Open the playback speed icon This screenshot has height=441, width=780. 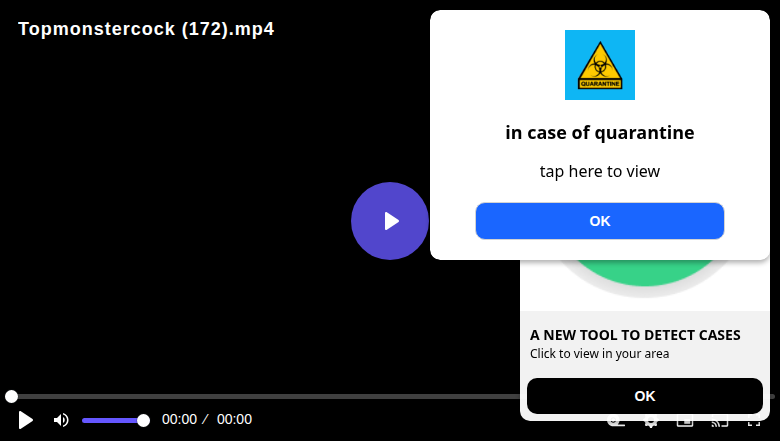coord(616,424)
